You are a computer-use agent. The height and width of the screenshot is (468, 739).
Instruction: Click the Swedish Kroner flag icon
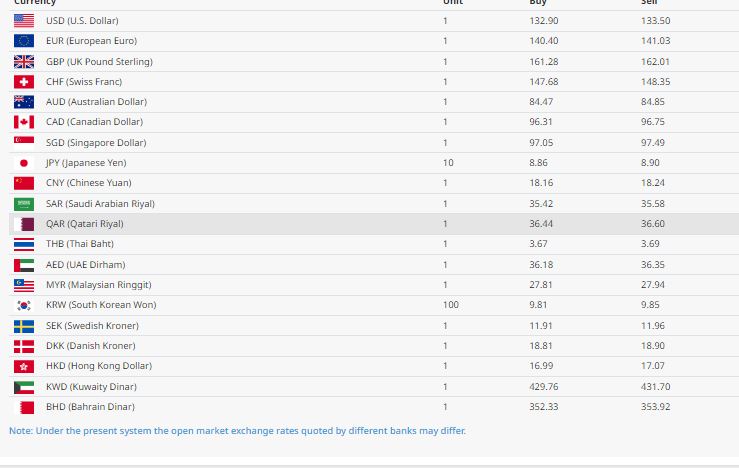tap(24, 326)
